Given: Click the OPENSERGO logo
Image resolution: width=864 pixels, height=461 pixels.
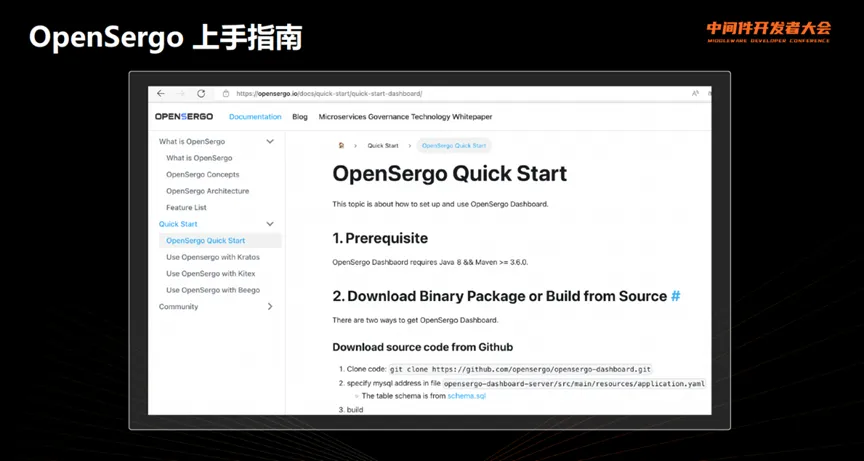Looking at the screenshot, I should point(184,117).
